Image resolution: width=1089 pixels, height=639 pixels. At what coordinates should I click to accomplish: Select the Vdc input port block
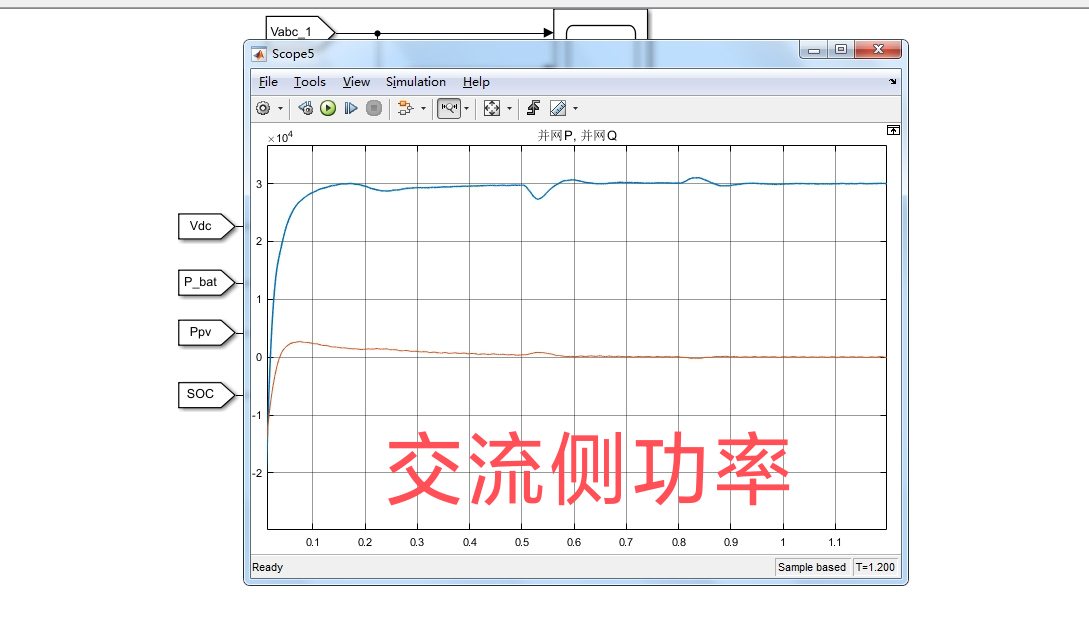tap(204, 227)
